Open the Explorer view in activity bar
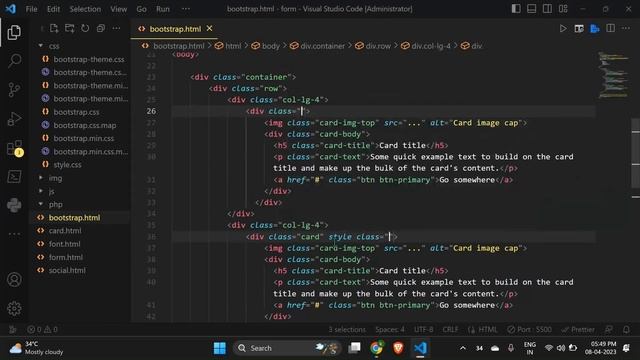The image size is (640, 360). [x=14, y=32]
